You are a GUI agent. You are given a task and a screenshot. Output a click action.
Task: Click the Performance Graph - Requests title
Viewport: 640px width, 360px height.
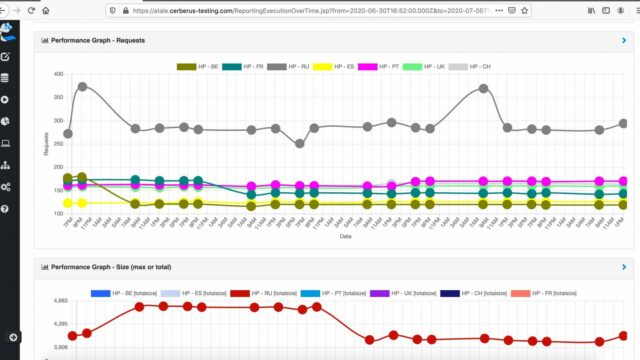pyautogui.click(x=98, y=40)
